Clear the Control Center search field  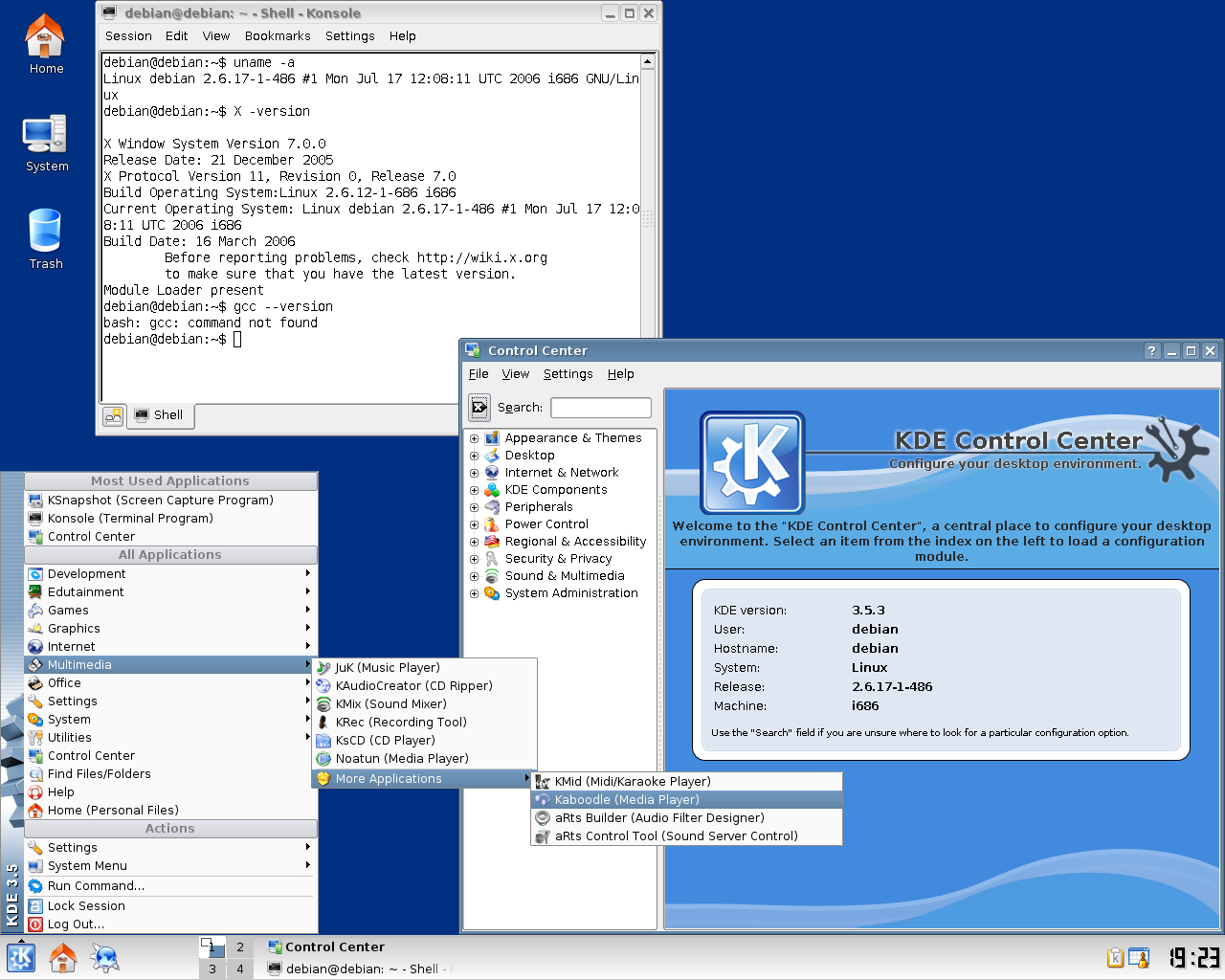pos(479,408)
